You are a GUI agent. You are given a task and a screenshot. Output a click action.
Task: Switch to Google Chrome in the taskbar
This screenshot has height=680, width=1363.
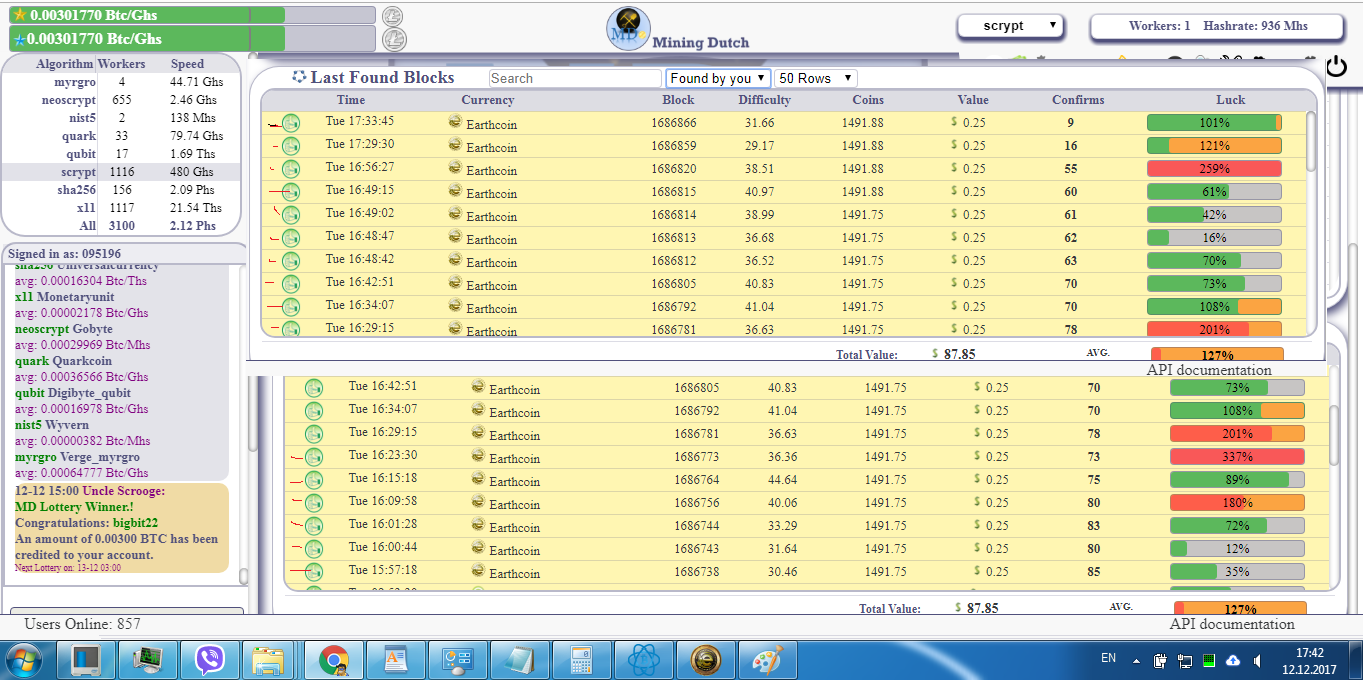[333, 660]
